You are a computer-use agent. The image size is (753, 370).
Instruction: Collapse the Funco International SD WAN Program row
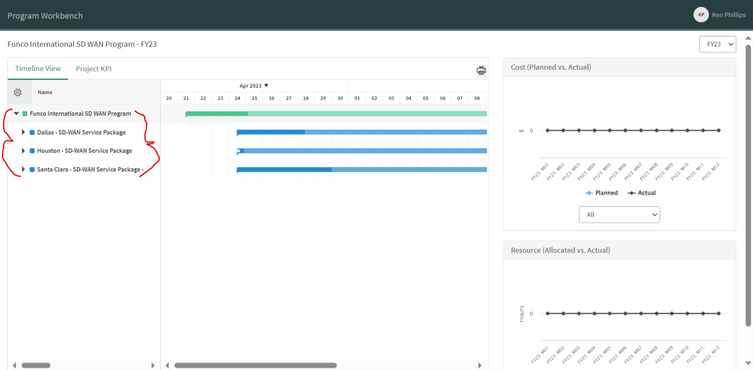16,114
